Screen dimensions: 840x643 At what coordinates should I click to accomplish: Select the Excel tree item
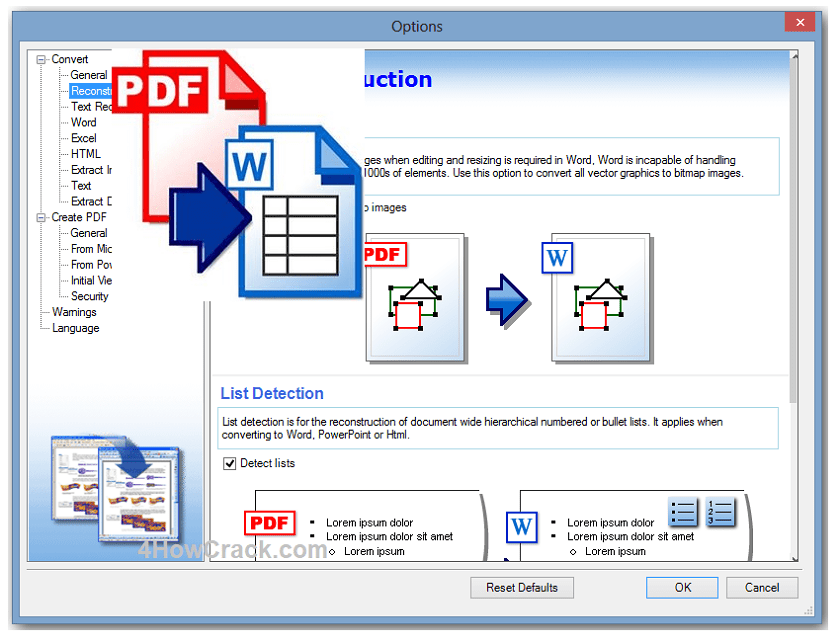[x=84, y=138]
